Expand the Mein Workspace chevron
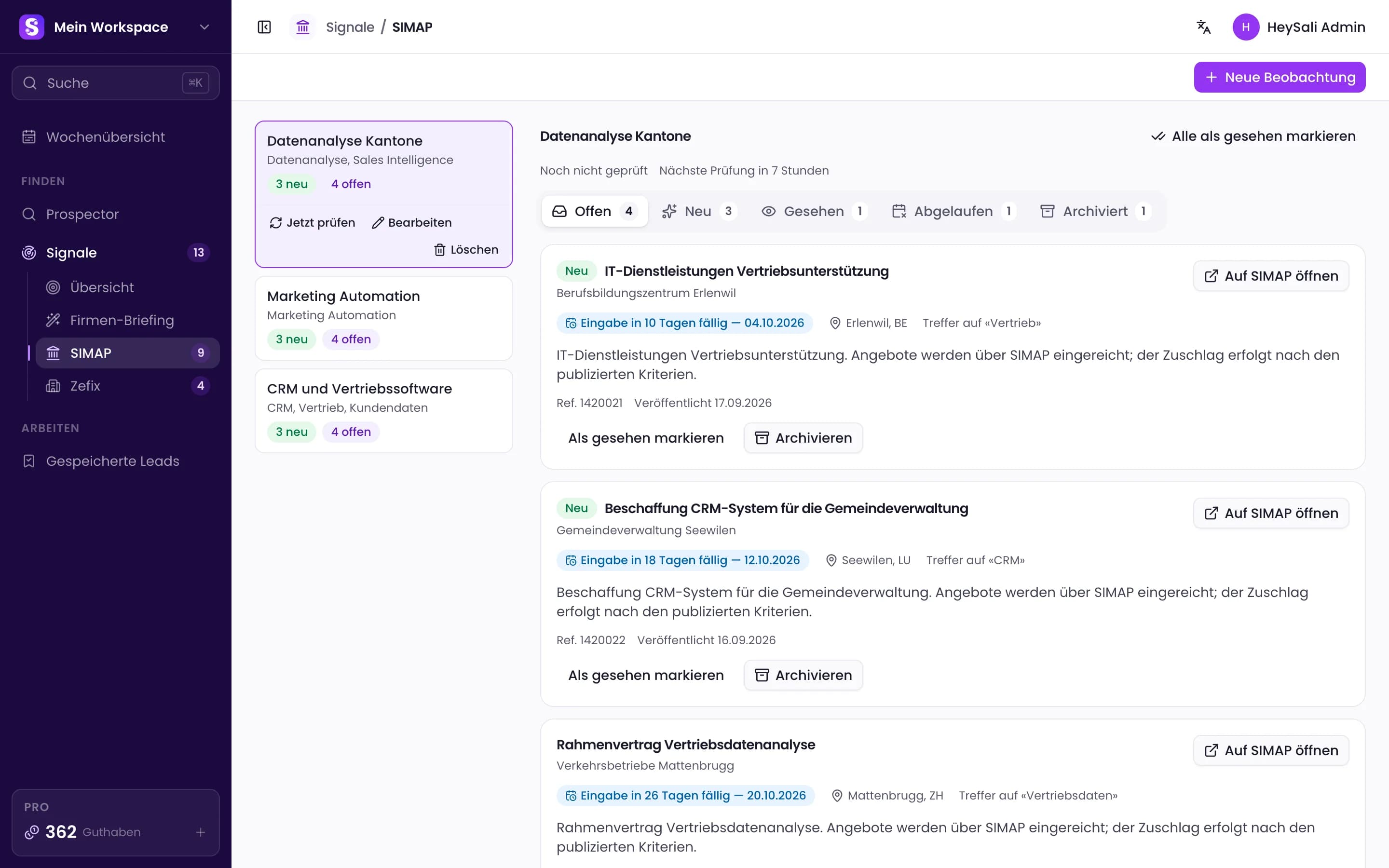This screenshot has width=1389, height=868. pyautogui.click(x=204, y=27)
